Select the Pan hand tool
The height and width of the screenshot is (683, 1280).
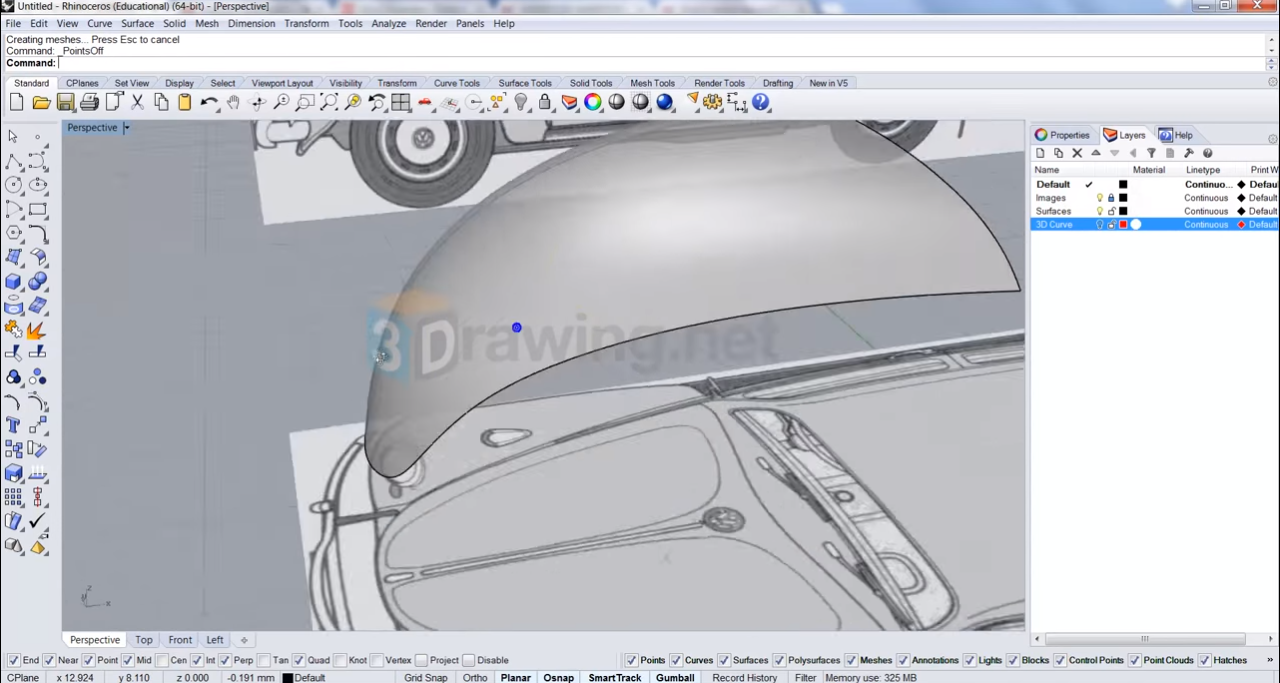click(x=233, y=102)
